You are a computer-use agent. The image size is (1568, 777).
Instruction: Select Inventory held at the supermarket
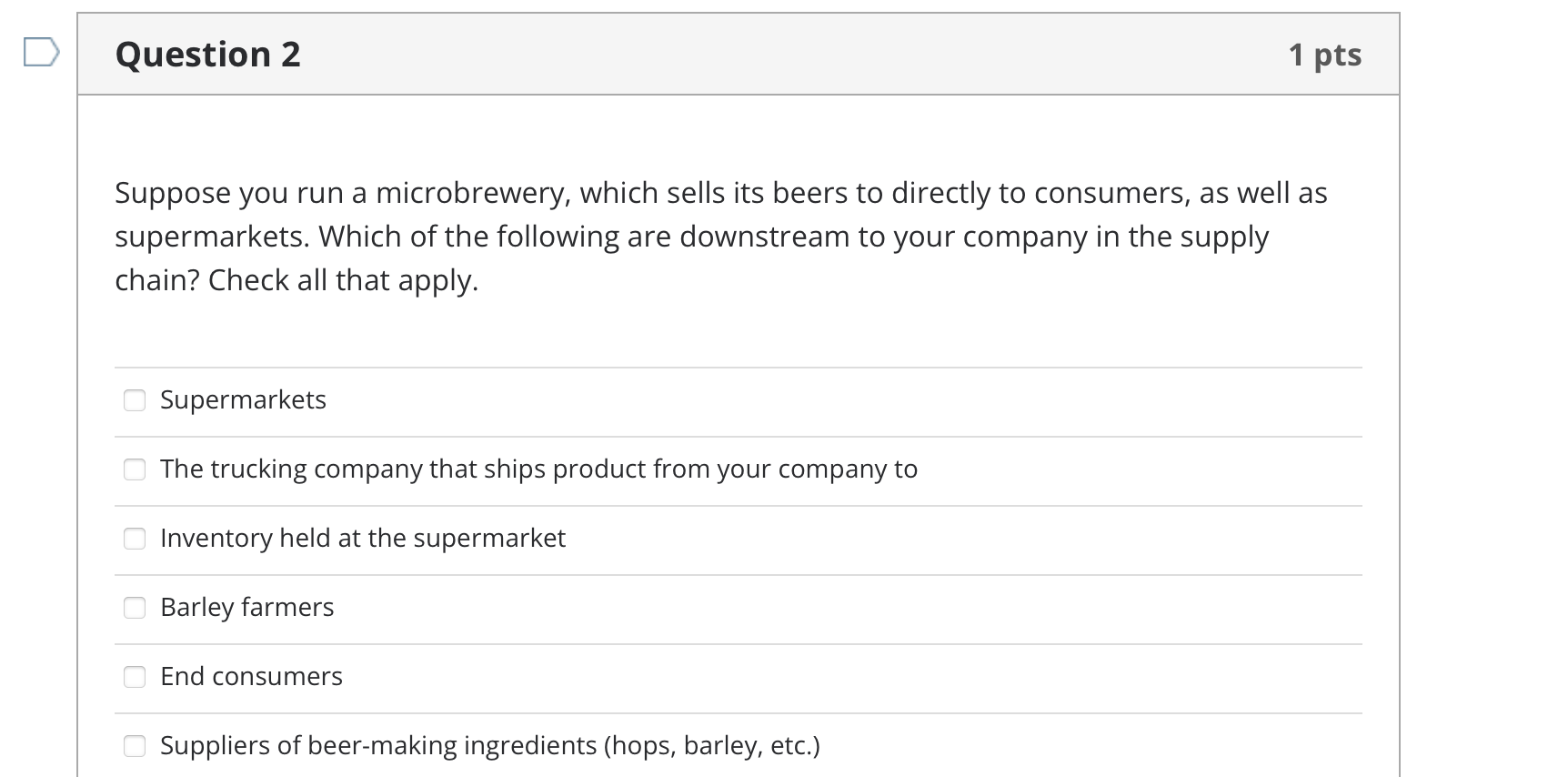[x=134, y=538]
